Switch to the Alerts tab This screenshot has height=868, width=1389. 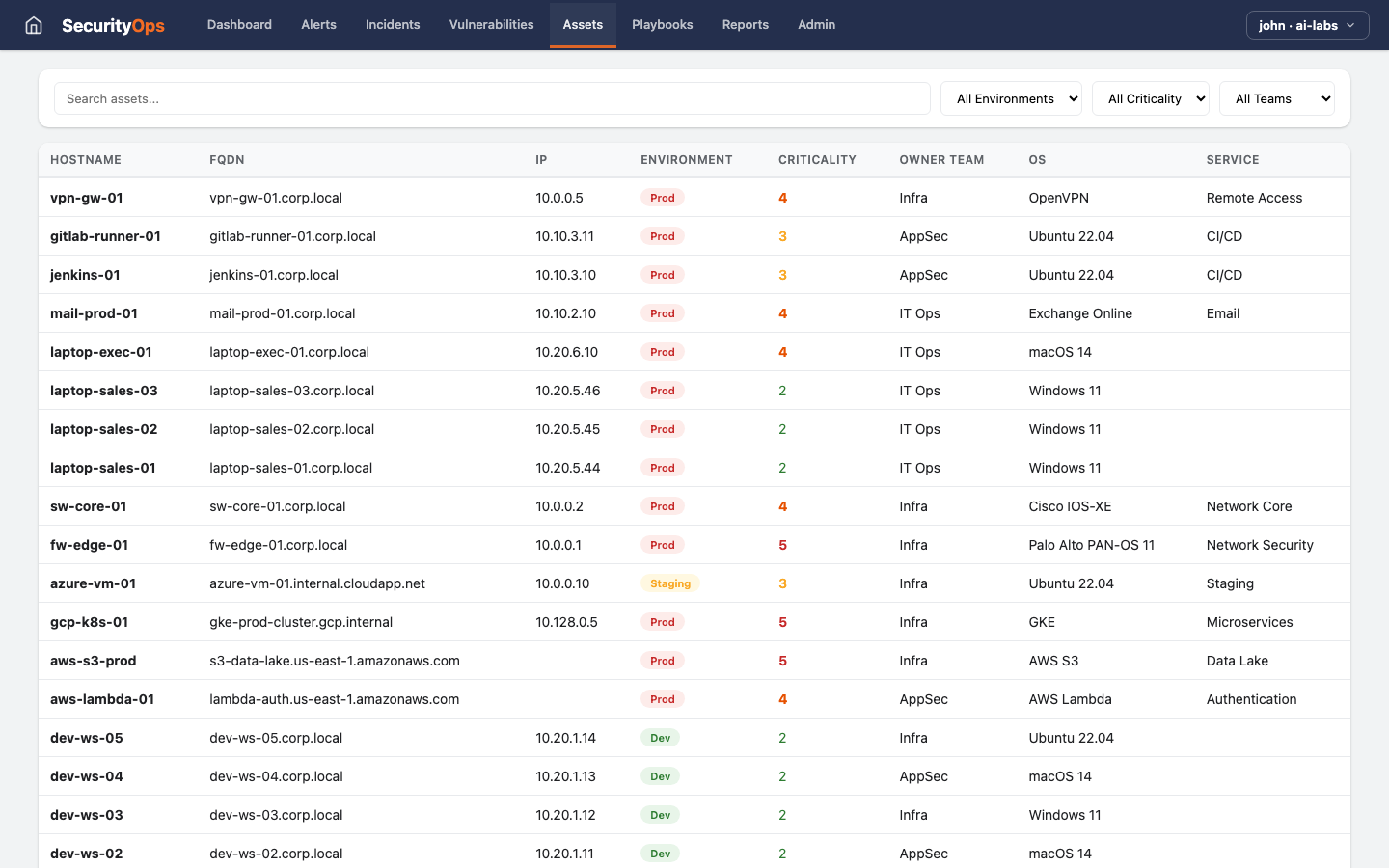318,24
